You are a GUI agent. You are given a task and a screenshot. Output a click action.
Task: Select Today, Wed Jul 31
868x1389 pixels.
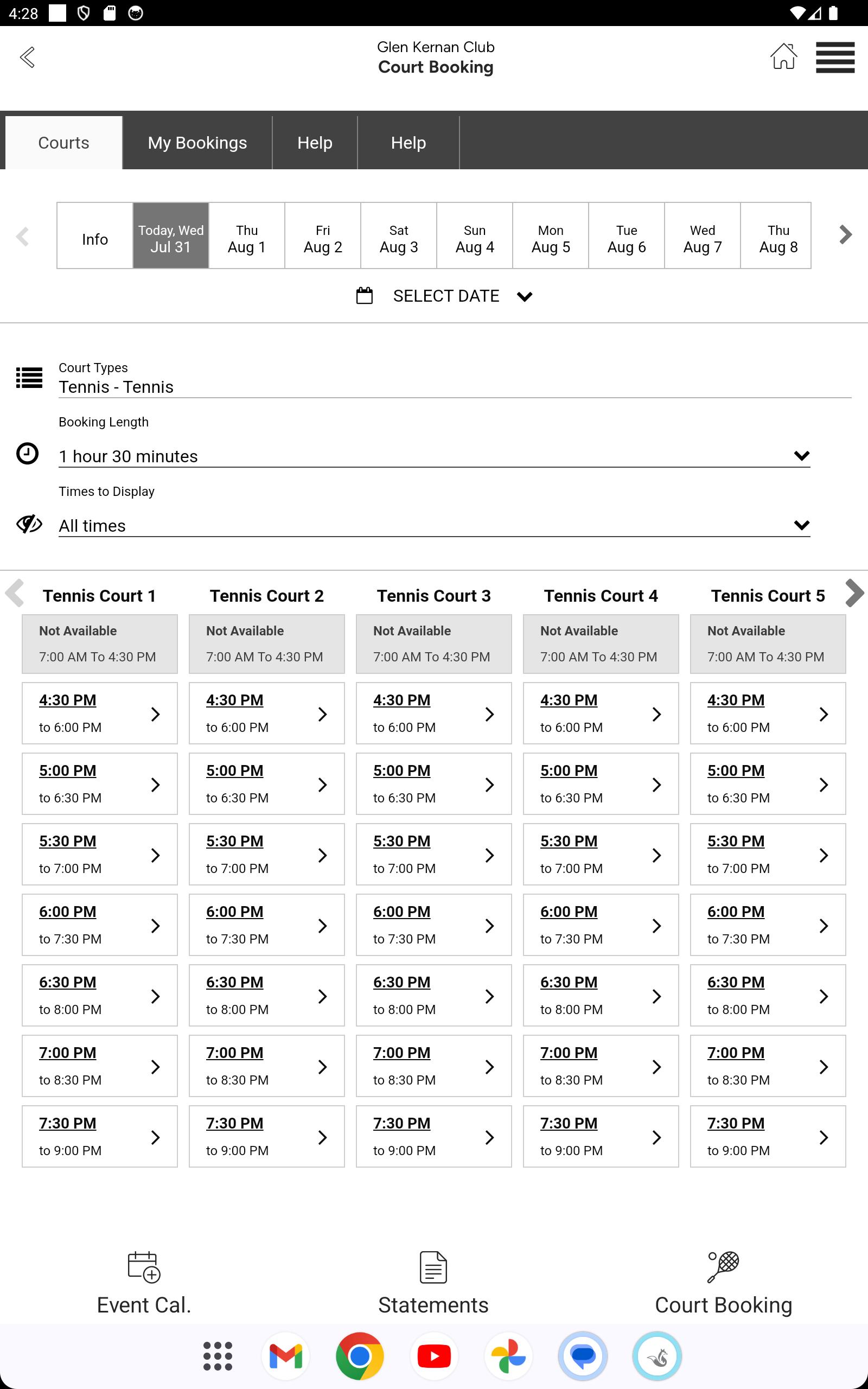click(170, 235)
